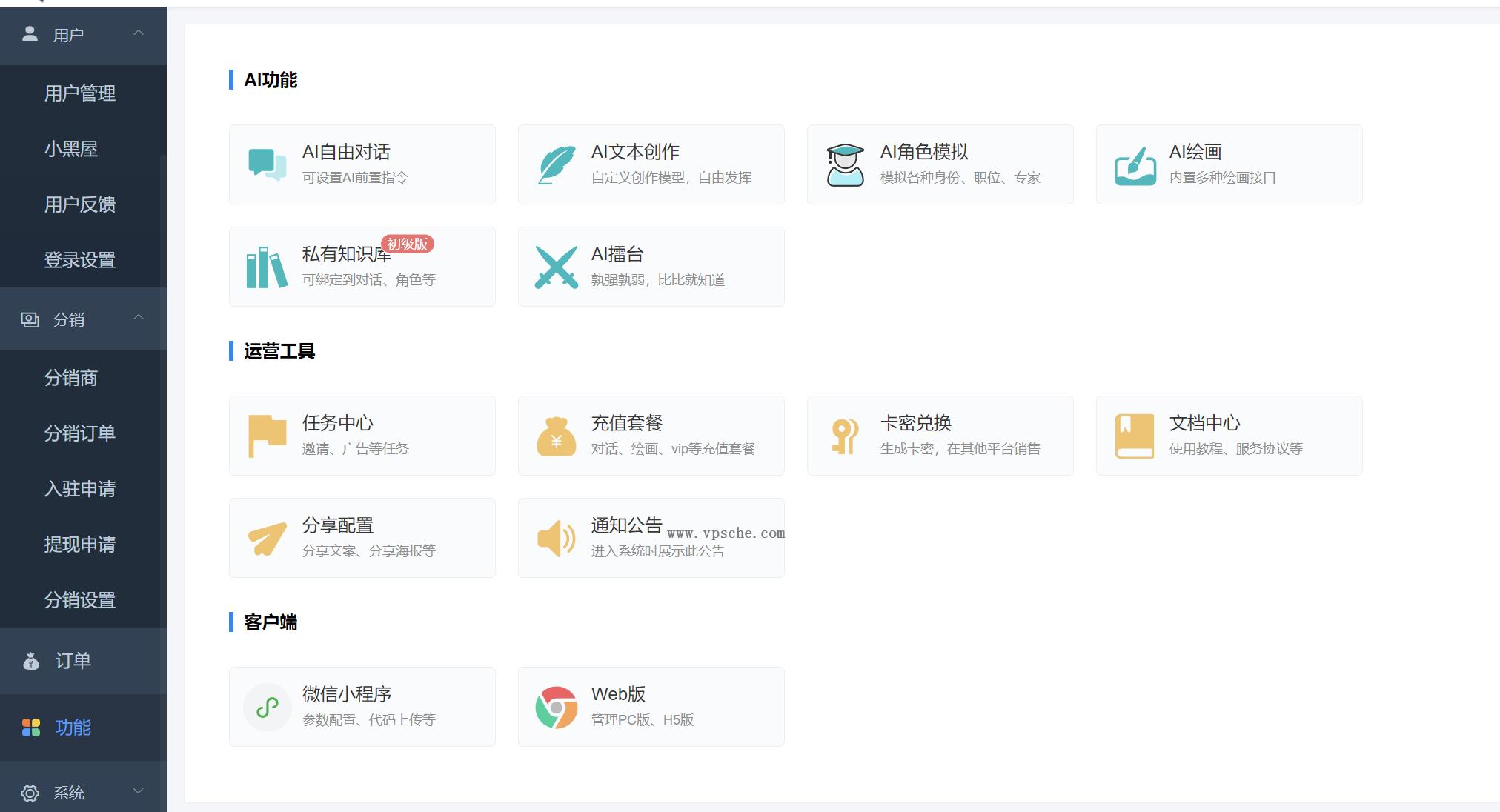Click the 初级版 badge
The height and width of the screenshot is (812, 1500).
coord(408,244)
